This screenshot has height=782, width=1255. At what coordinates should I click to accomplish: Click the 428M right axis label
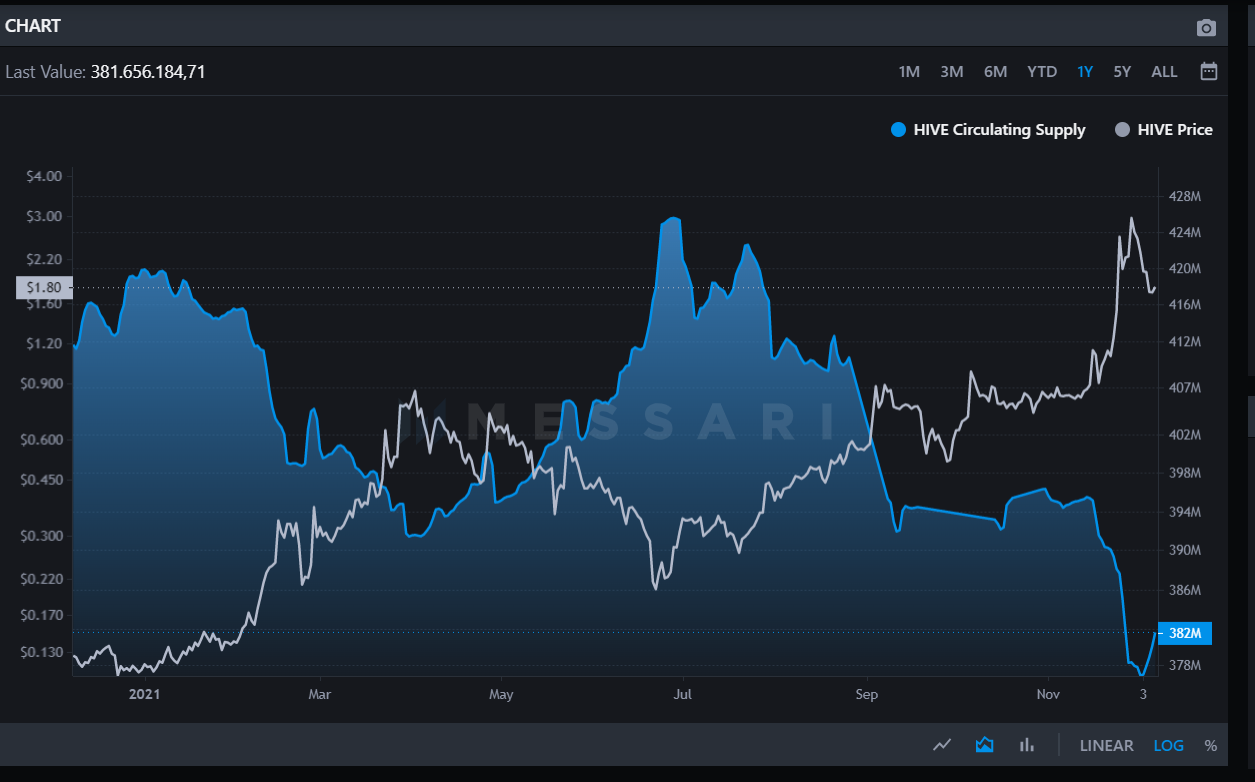1184,196
